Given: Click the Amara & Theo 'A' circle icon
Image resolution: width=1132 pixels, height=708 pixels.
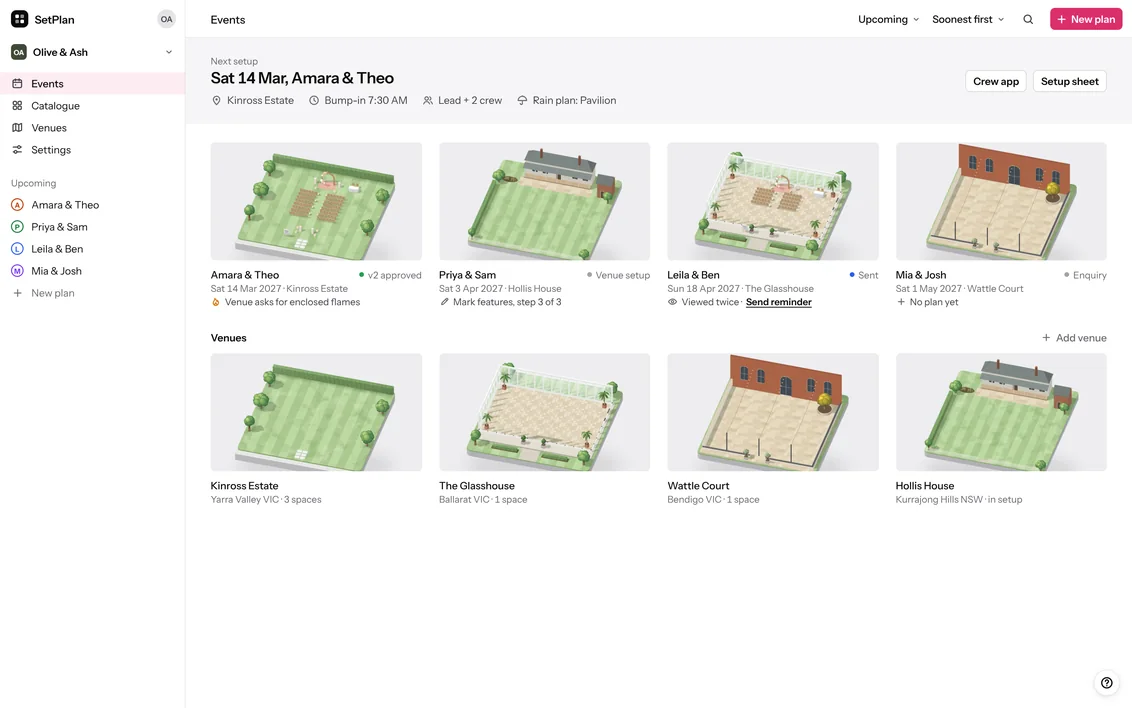Looking at the screenshot, I should tap(17, 205).
